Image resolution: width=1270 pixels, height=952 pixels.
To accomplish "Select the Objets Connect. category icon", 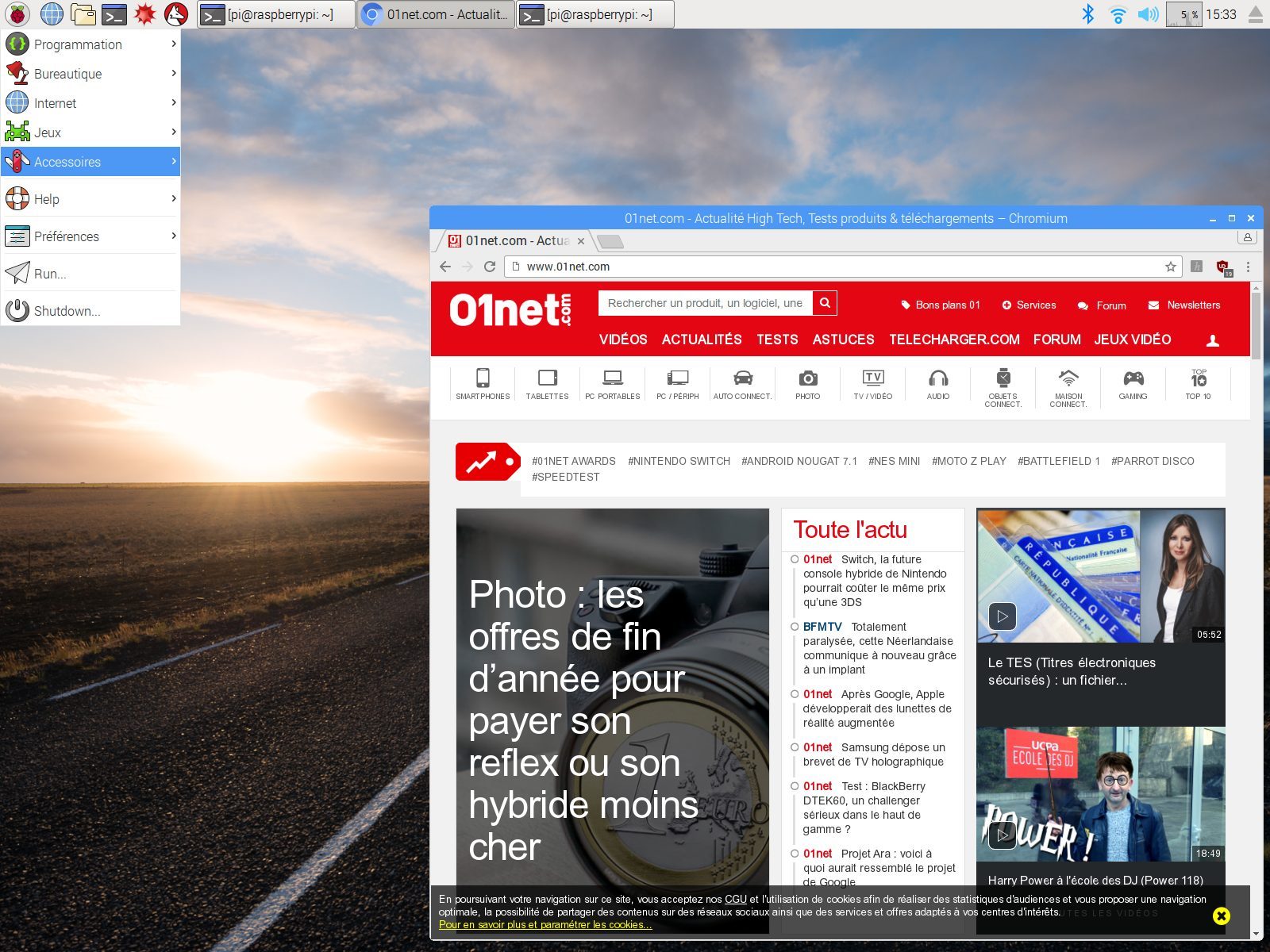I will coord(1003,388).
